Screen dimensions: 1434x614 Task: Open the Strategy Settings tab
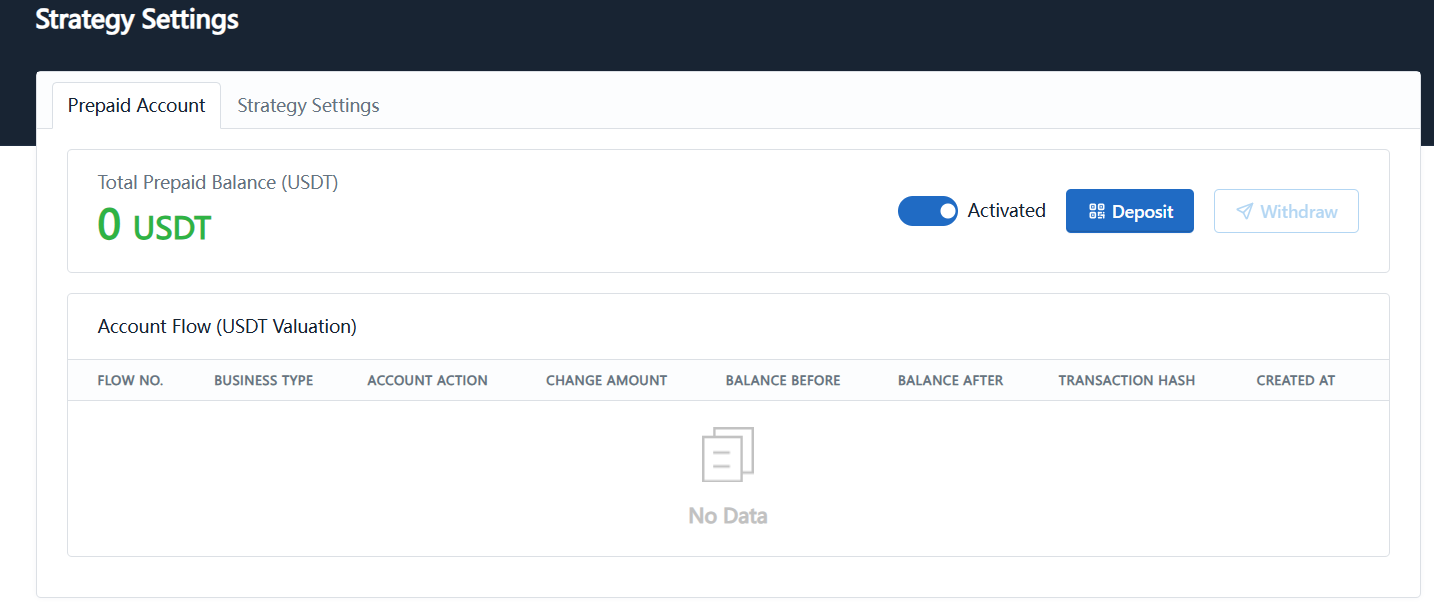point(308,105)
